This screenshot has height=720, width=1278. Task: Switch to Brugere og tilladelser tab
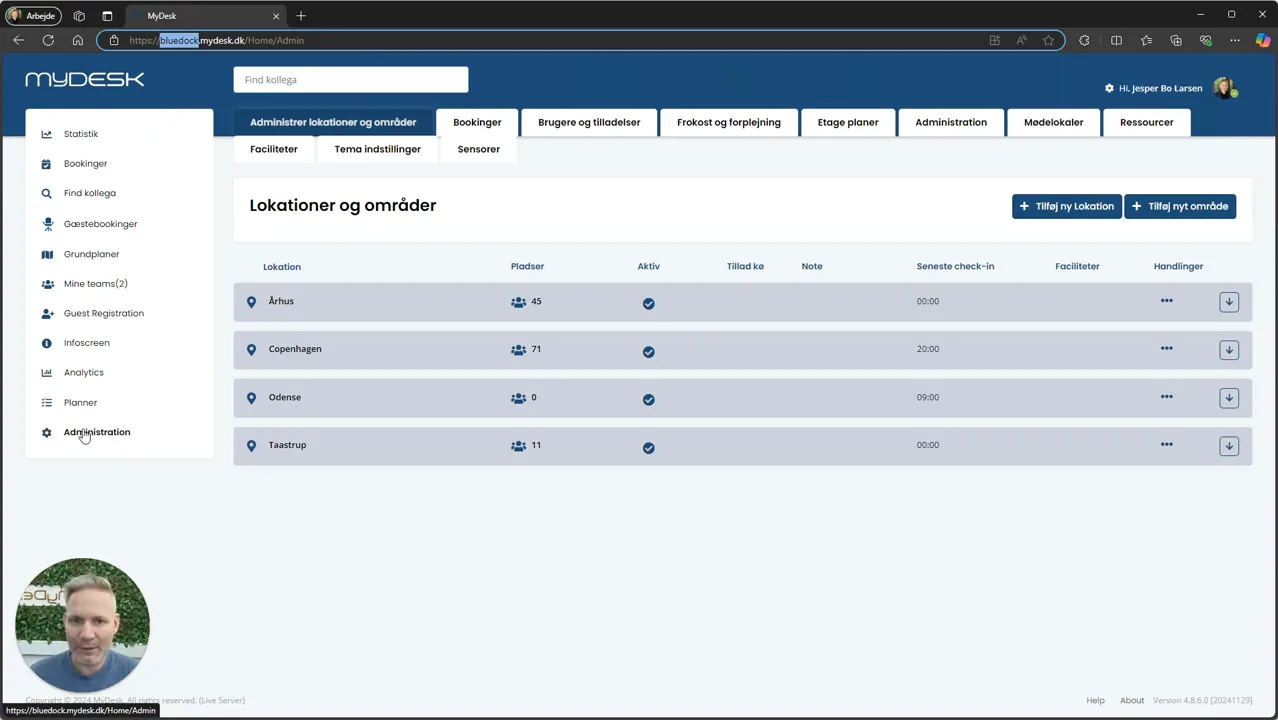[589, 122]
